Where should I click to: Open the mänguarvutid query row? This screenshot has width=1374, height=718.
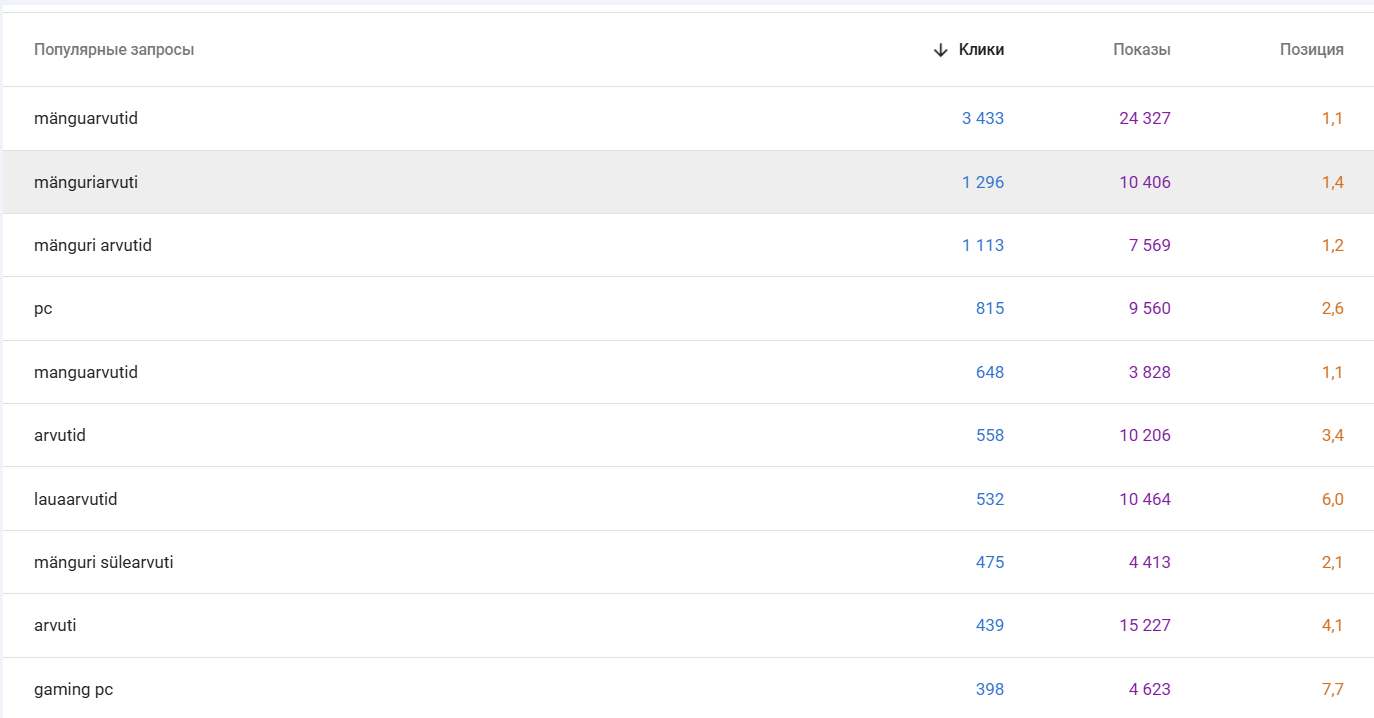pos(86,119)
